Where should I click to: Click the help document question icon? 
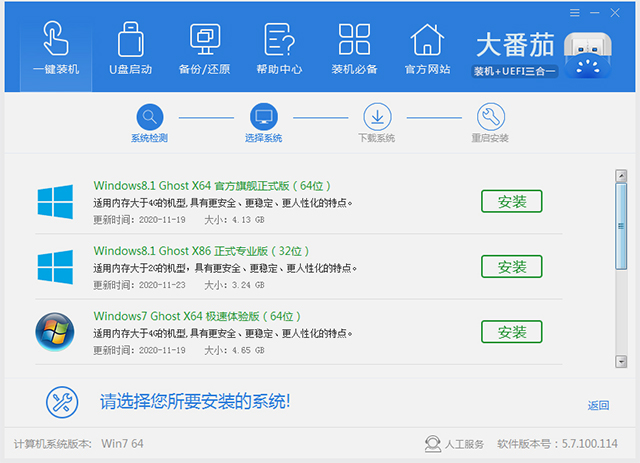[279, 39]
